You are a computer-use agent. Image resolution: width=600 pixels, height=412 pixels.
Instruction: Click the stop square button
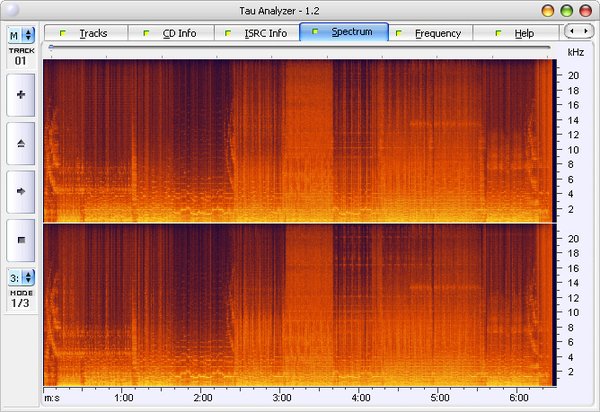(x=21, y=240)
